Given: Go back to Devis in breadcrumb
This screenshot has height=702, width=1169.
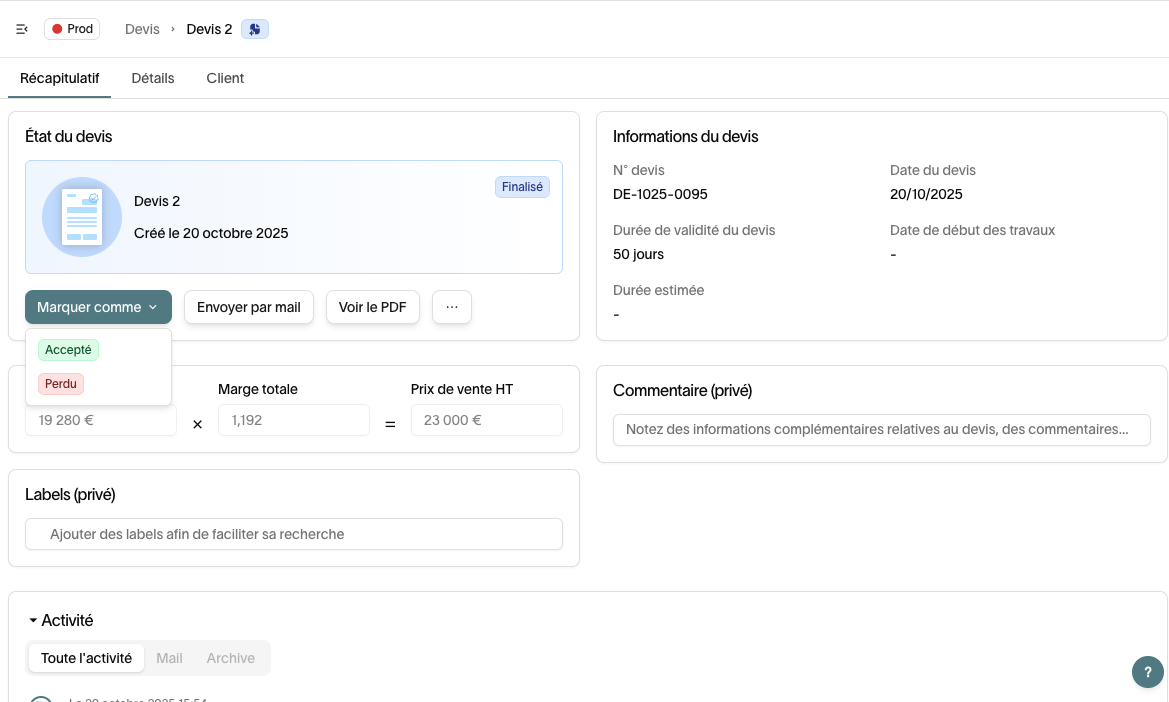Looking at the screenshot, I should pyautogui.click(x=142, y=29).
